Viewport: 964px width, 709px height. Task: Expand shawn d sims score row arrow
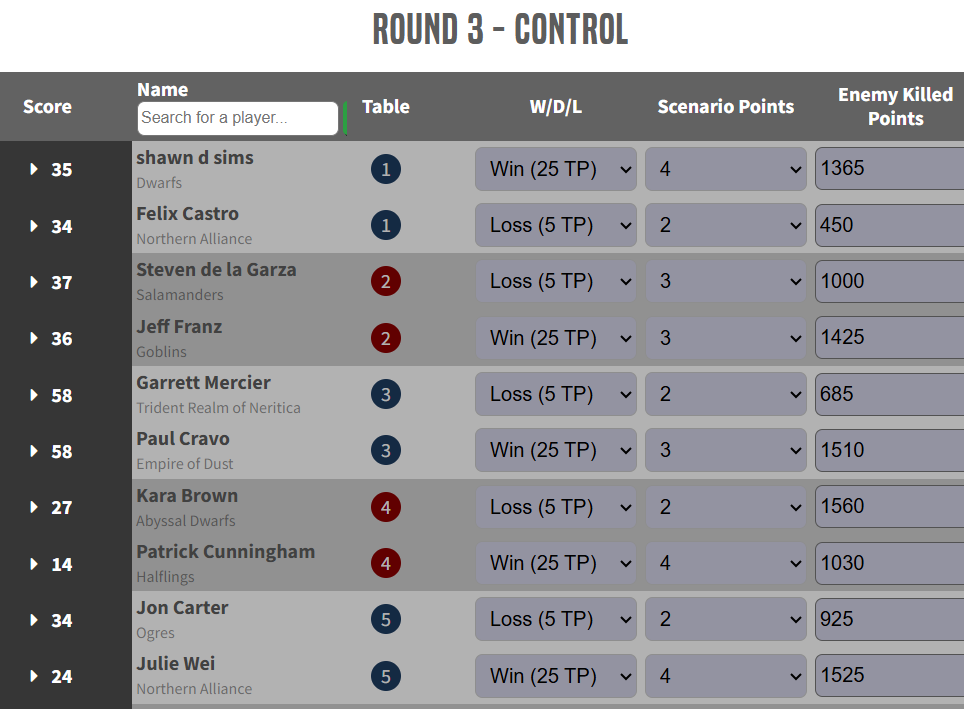(x=35, y=170)
